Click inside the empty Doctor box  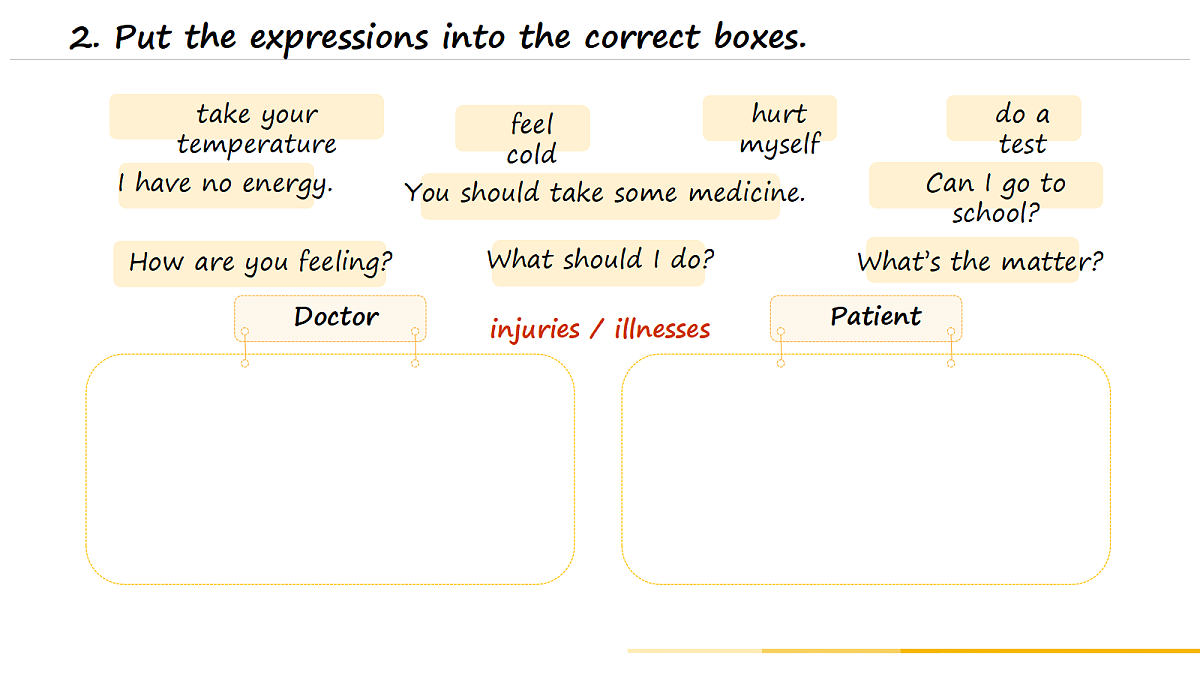(330, 469)
